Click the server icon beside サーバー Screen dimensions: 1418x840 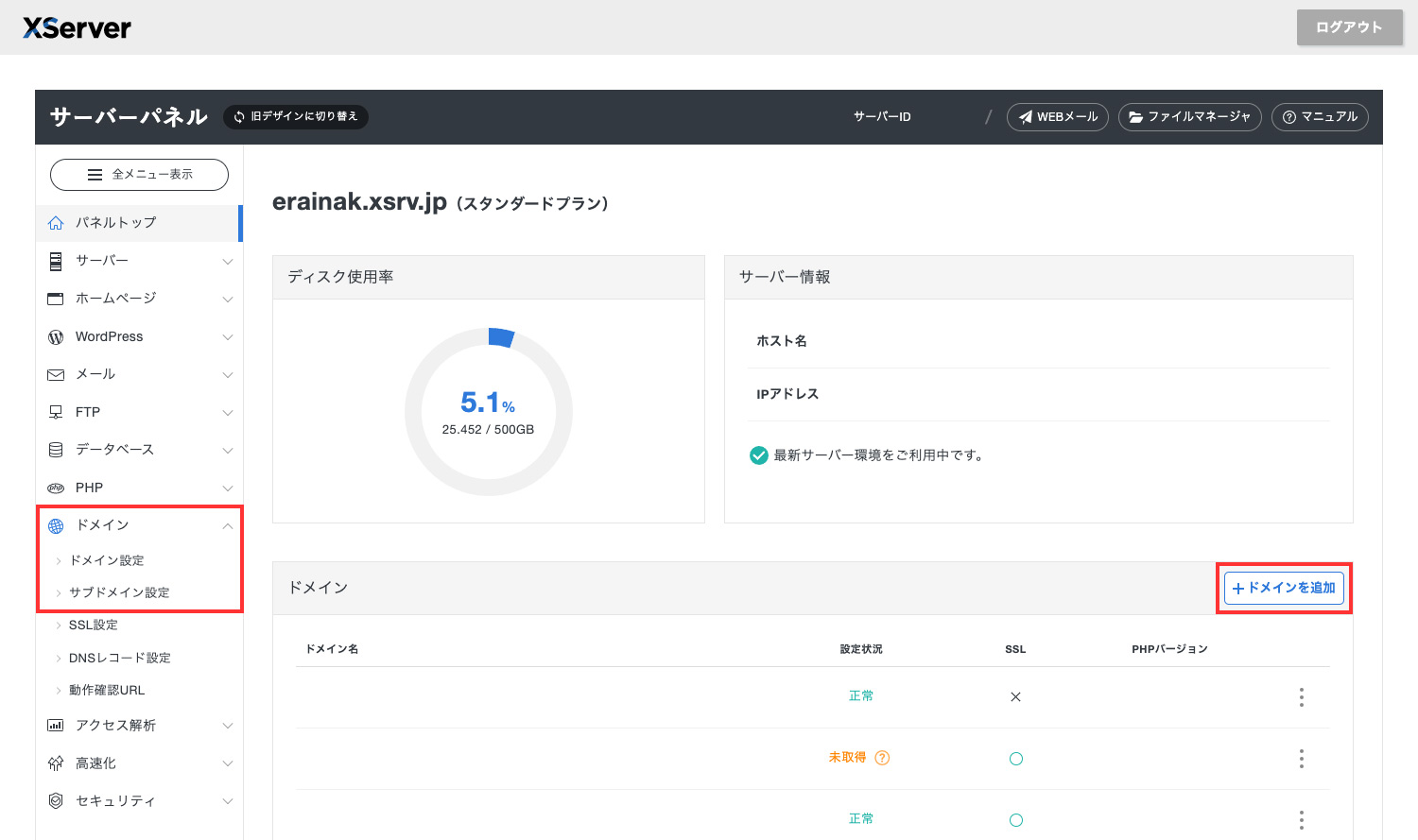(x=56, y=261)
